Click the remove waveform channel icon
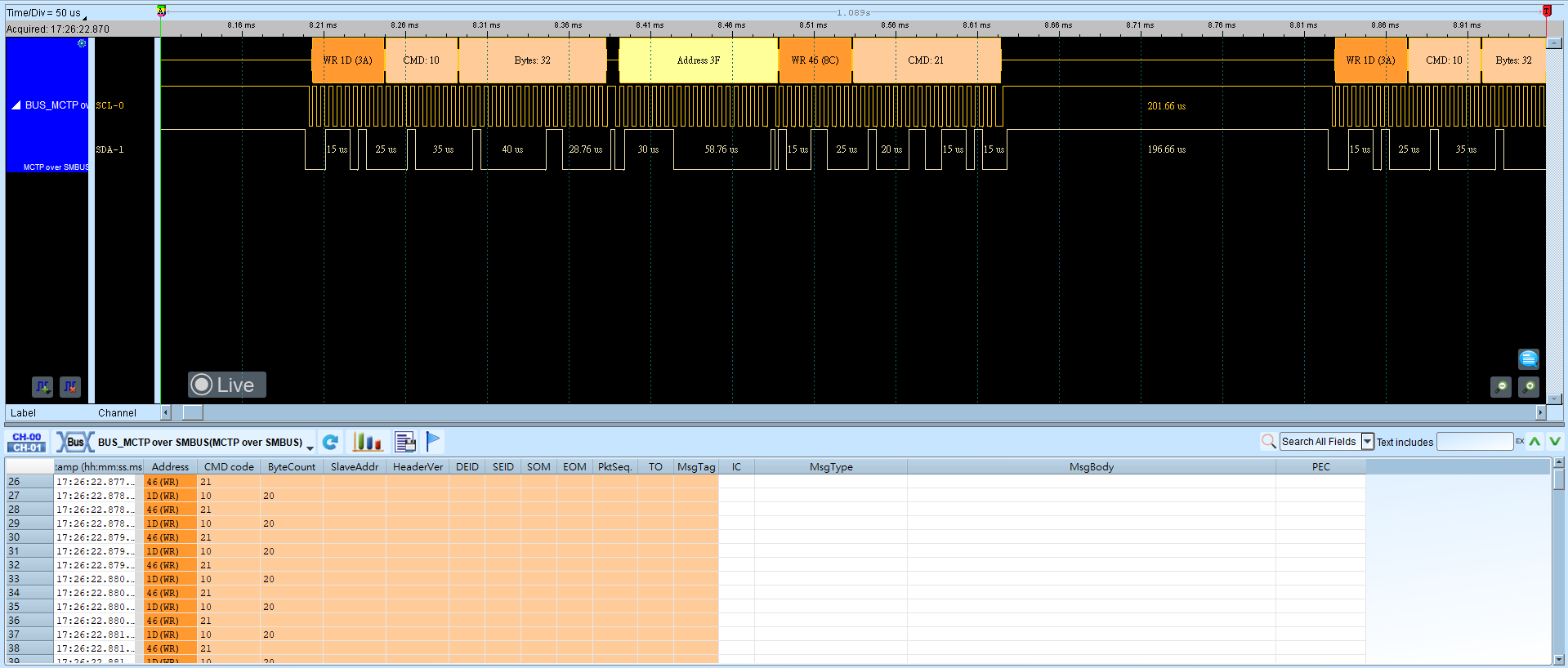The image size is (1568, 668). tap(70, 386)
